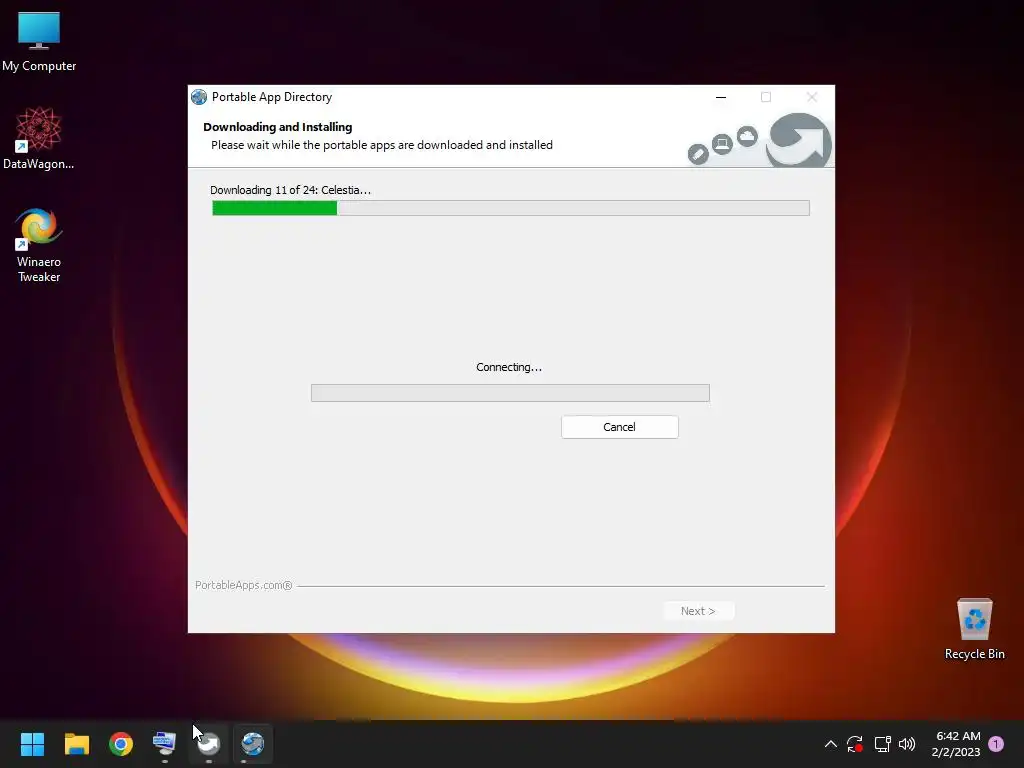Switch to PortableApps platform taskbar icon

[x=208, y=744]
